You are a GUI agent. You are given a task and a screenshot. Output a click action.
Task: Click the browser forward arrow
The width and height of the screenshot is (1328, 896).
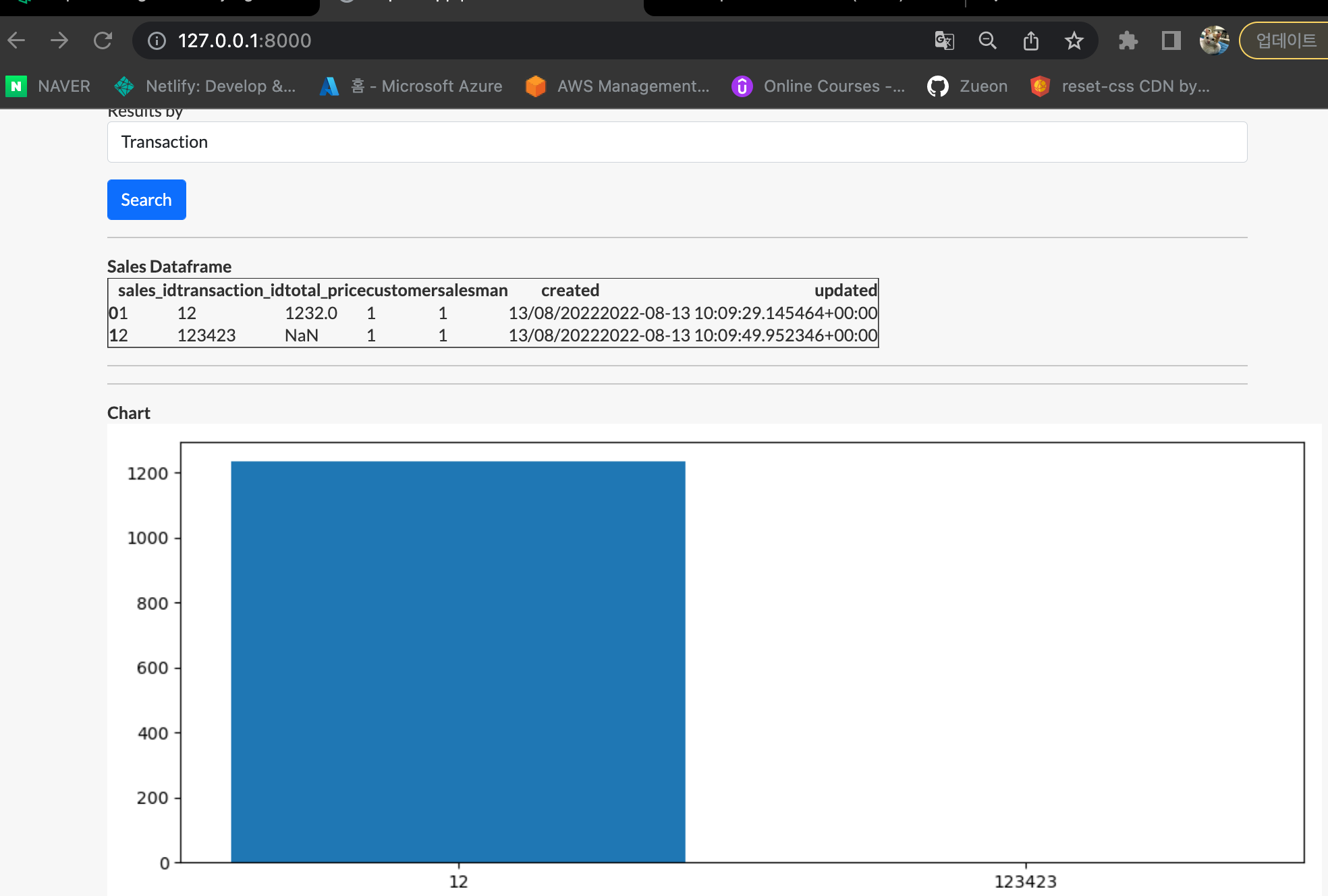click(x=59, y=40)
